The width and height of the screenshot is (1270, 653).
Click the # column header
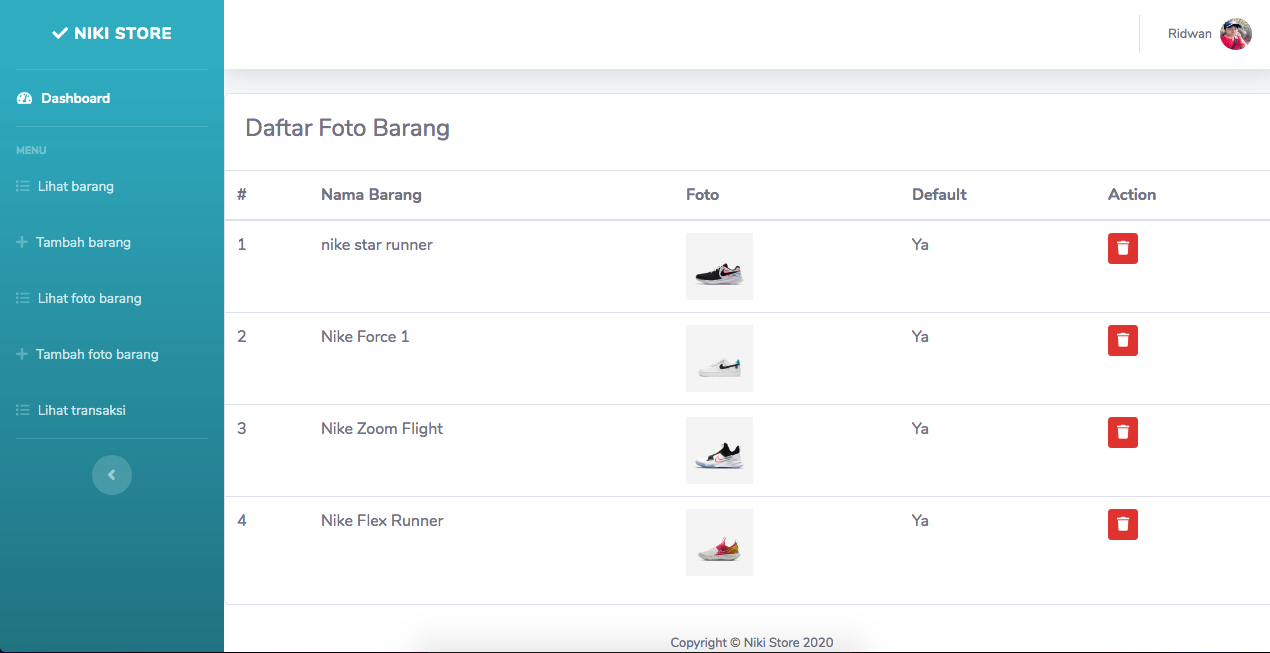[242, 194]
